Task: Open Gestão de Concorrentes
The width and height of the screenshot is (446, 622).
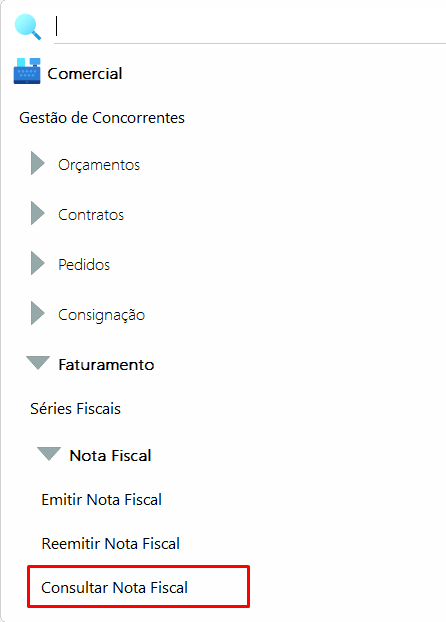Action: [x=102, y=118]
